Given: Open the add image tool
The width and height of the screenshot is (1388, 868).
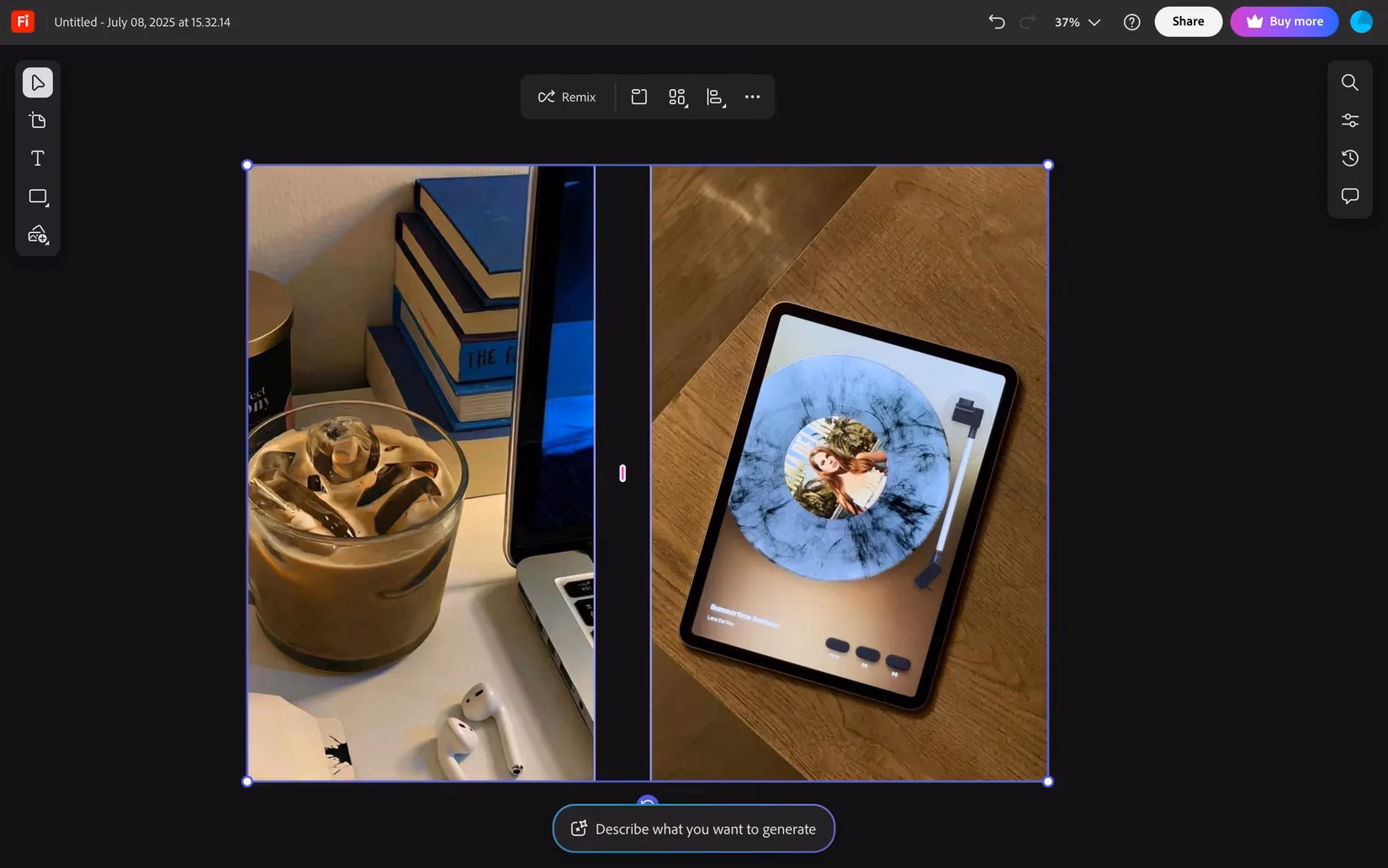Looking at the screenshot, I should [37, 235].
